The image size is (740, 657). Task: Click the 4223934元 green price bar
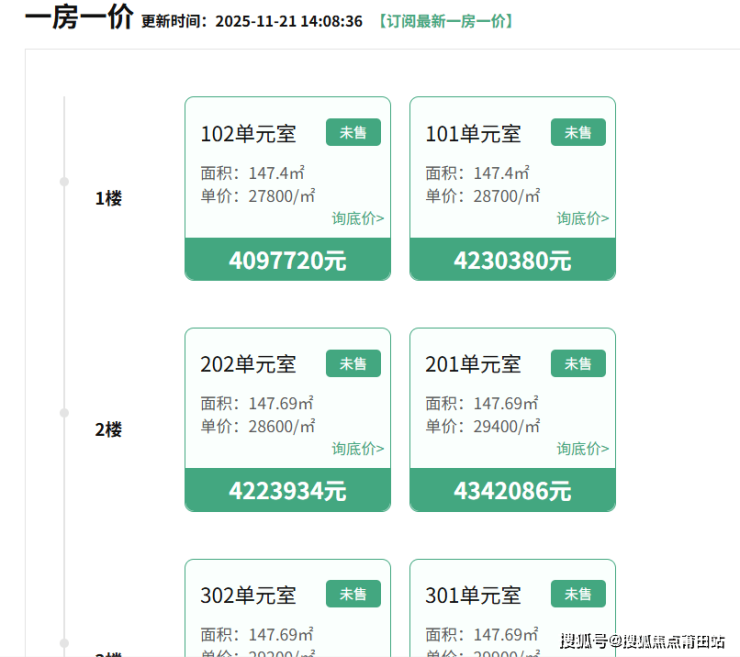(x=288, y=491)
